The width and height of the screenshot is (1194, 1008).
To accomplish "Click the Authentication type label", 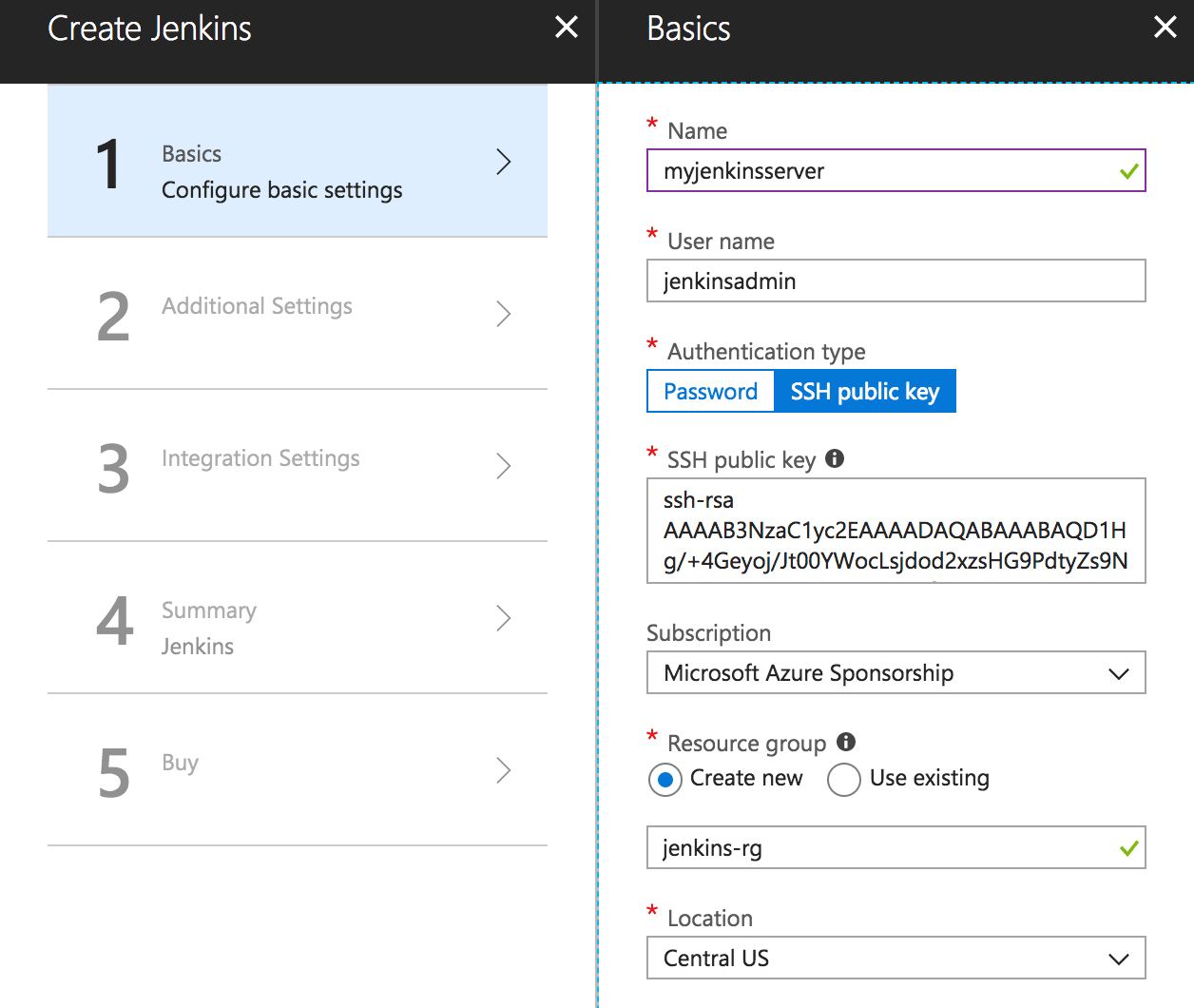I will [766, 352].
